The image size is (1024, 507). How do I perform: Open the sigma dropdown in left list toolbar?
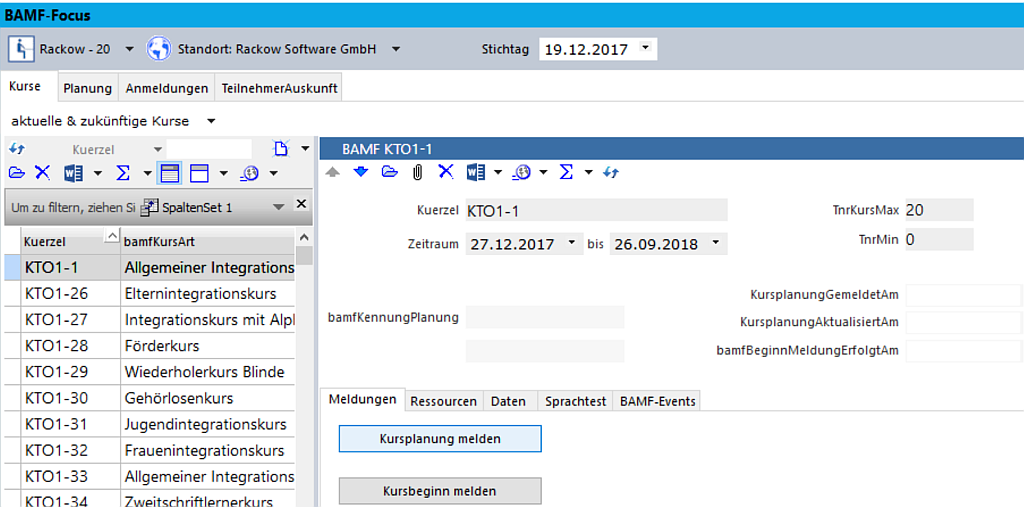coord(147,174)
